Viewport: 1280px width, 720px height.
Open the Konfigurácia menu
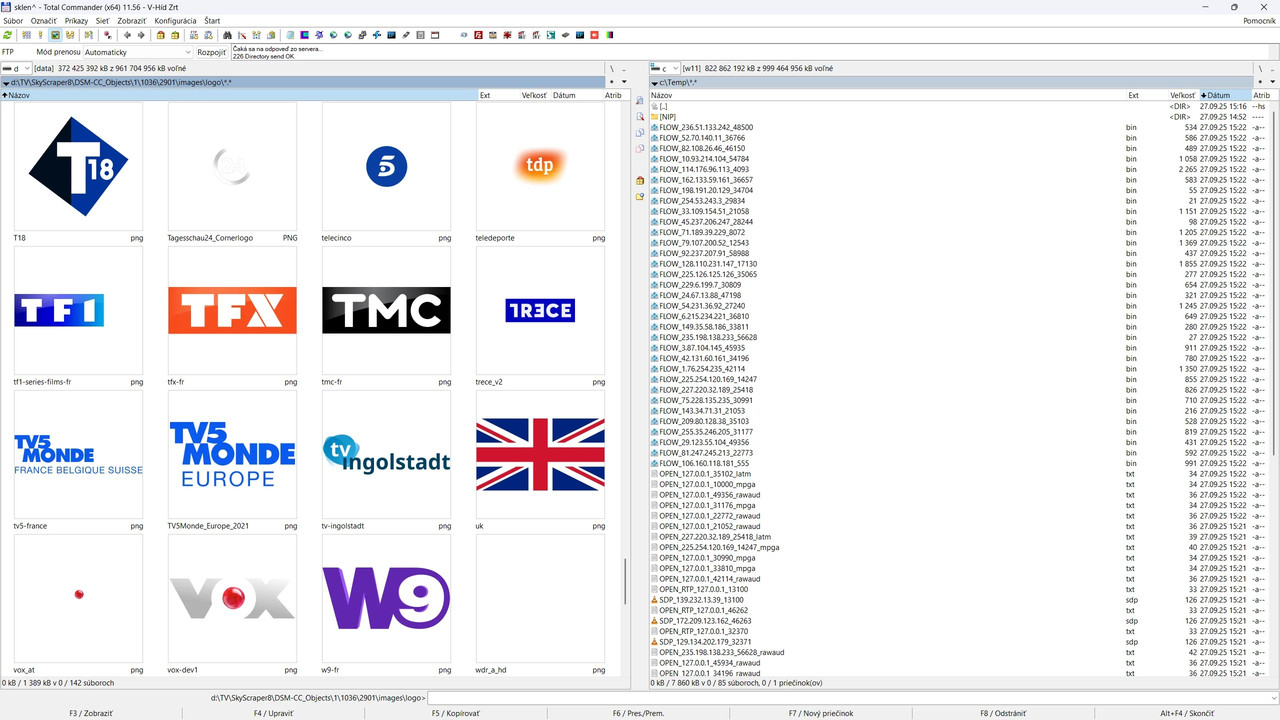175,21
